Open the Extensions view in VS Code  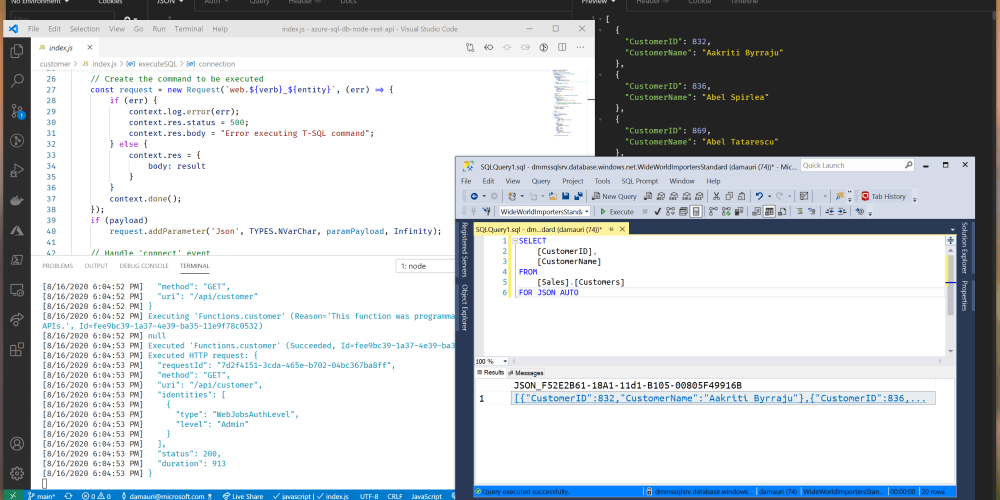(x=17, y=349)
